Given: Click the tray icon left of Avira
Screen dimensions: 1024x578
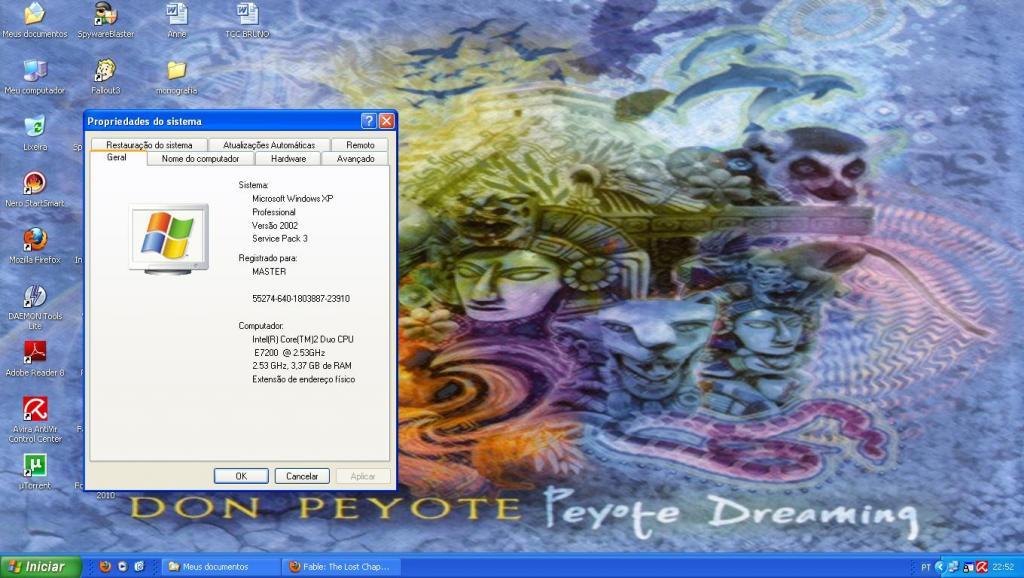Looking at the screenshot, I should point(969,567).
